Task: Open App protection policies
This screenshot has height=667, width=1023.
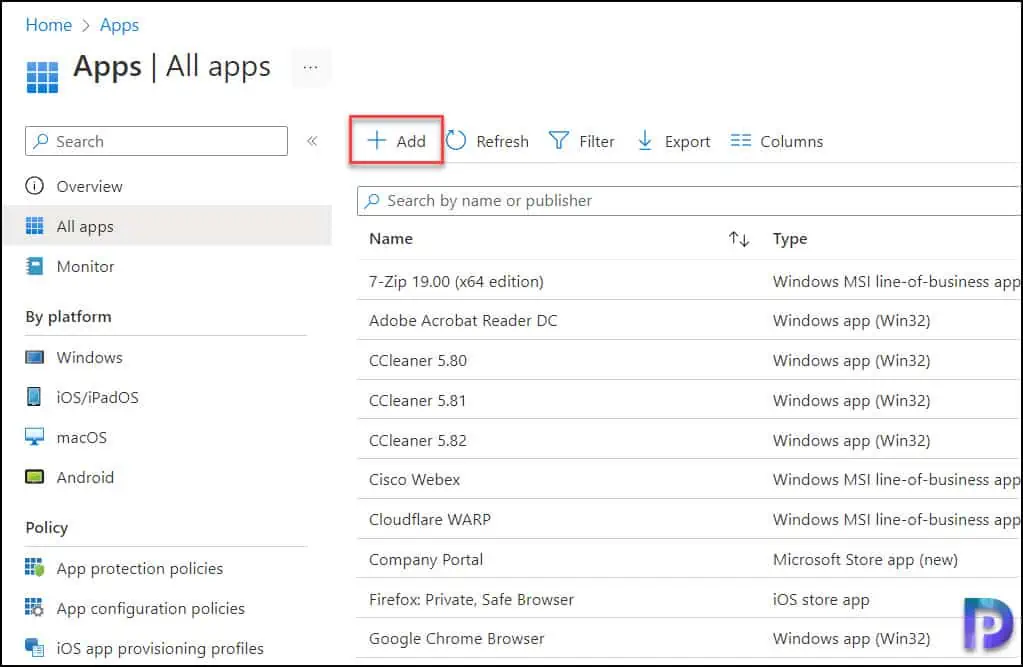Action: point(140,568)
